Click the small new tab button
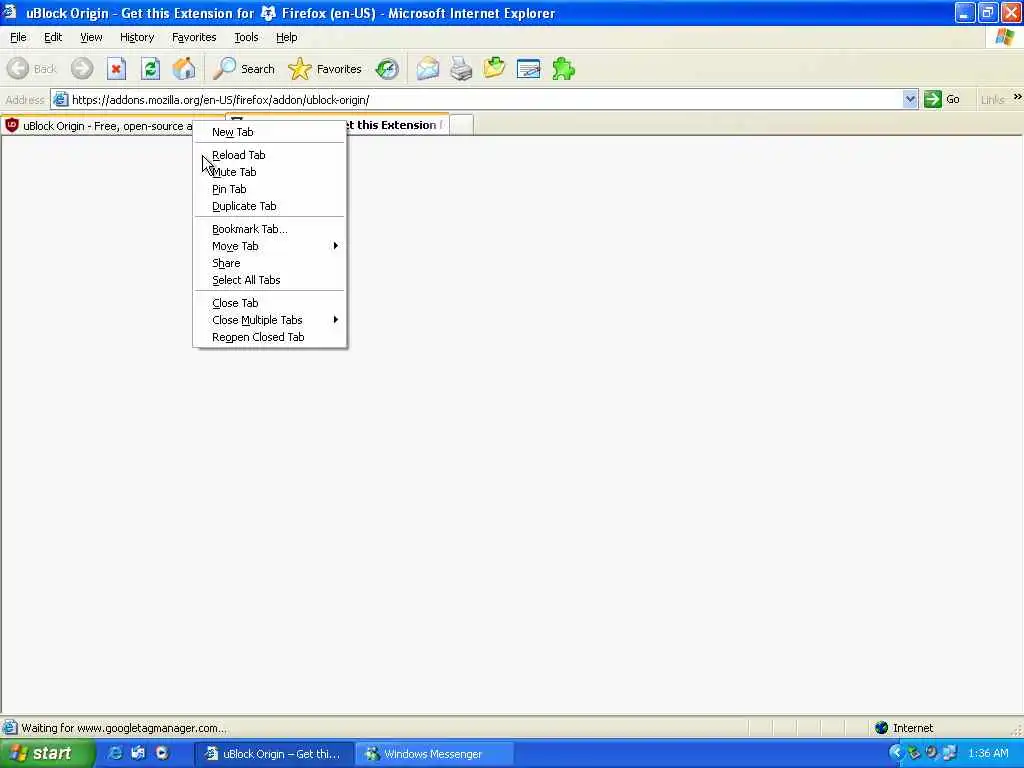The height and width of the screenshot is (768, 1024). pyautogui.click(x=462, y=125)
